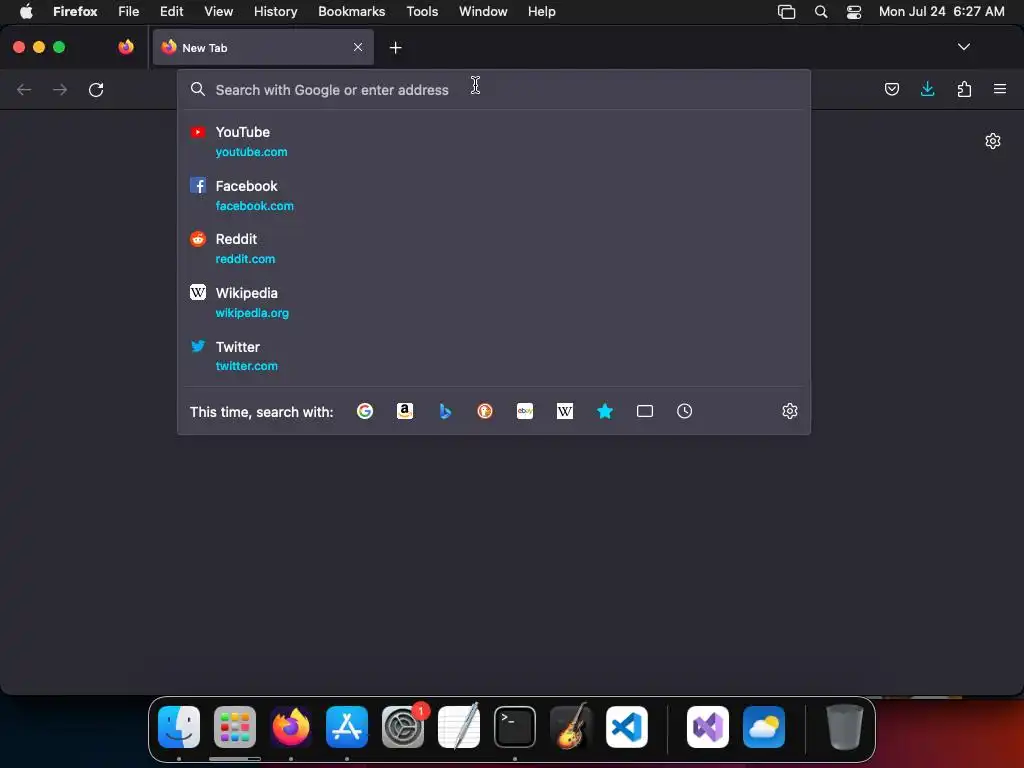Open Finder from the Dock
The image size is (1024, 768).
coord(179,727)
